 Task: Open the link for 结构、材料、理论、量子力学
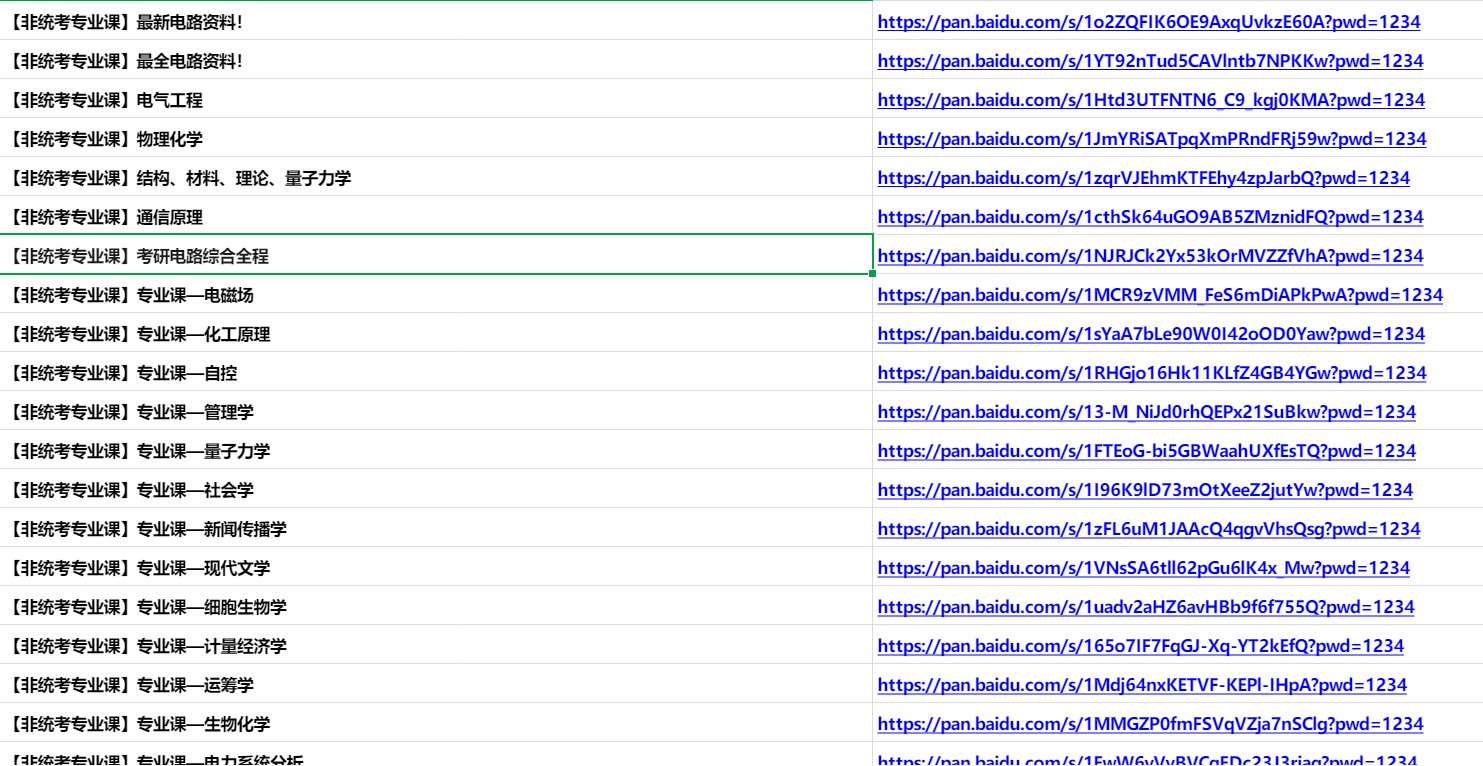click(x=1144, y=178)
